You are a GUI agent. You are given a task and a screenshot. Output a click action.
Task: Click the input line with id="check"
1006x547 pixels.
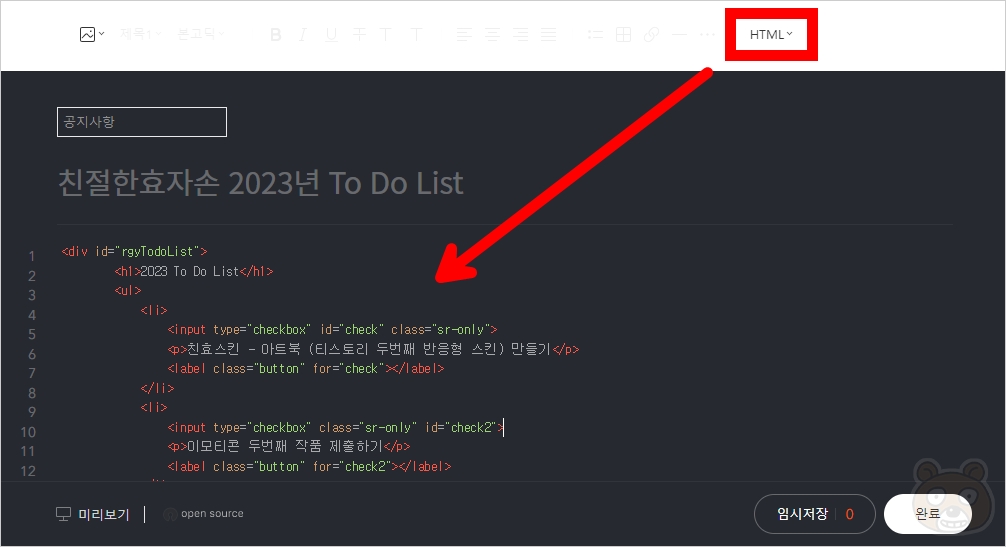click(332, 330)
